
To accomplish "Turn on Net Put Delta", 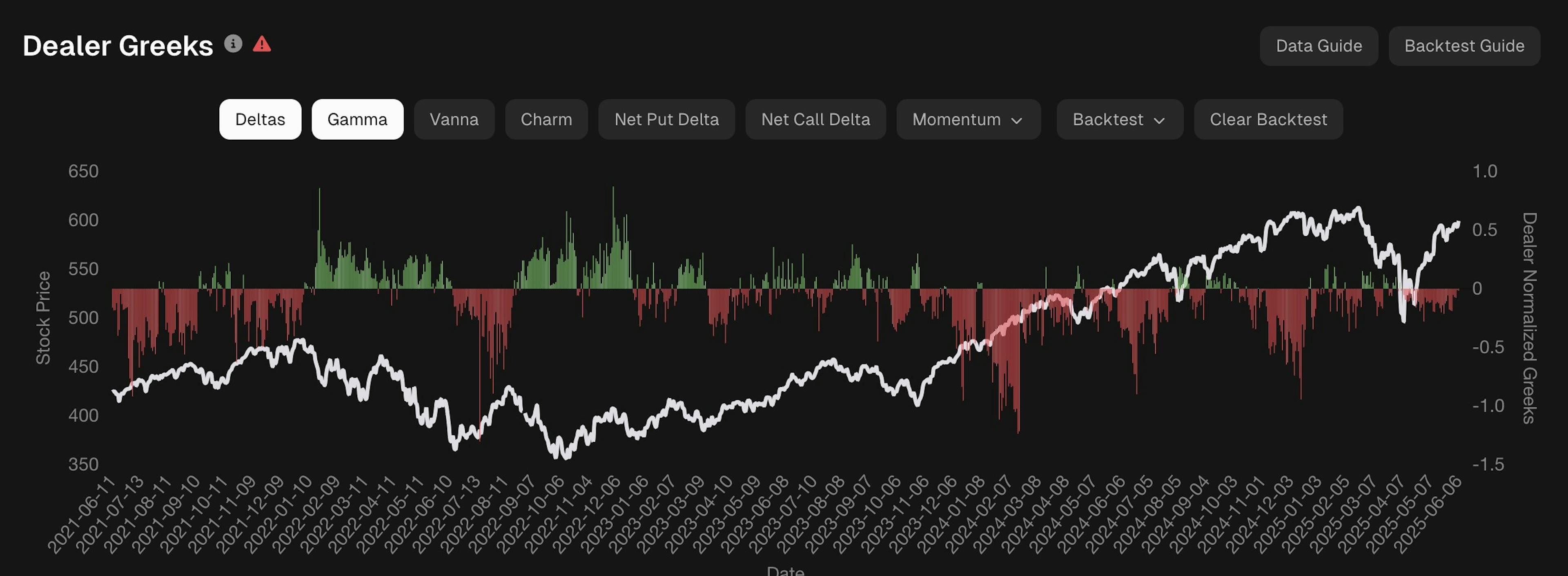I will tap(666, 119).
